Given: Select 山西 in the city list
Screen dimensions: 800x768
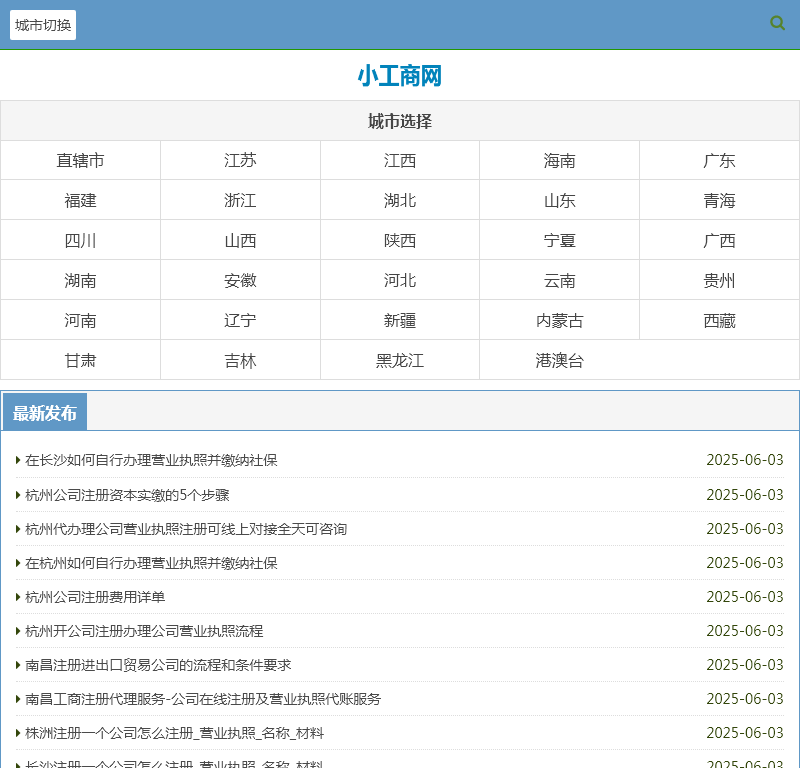Looking at the screenshot, I should (240, 240).
